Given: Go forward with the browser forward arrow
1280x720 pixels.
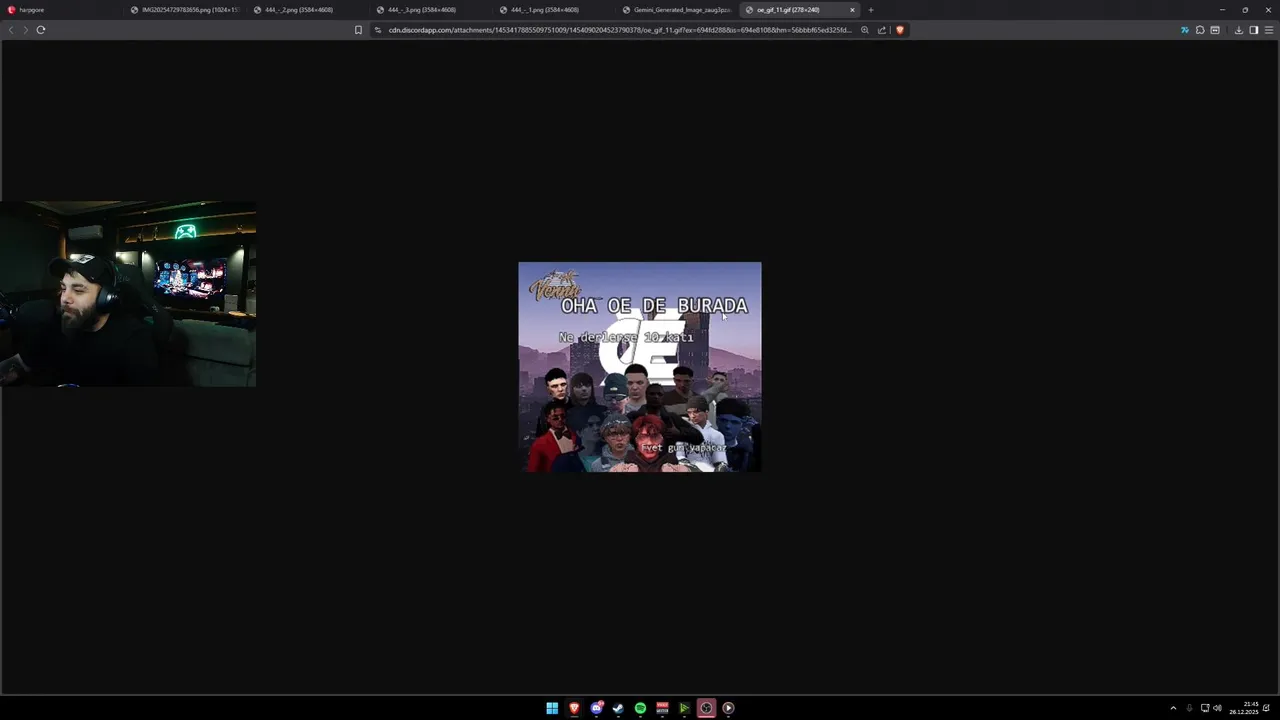Looking at the screenshot, I should coord(25,30).
